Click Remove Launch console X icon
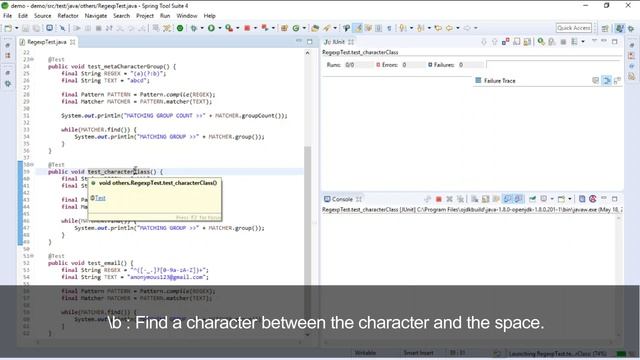Viewport: 640px width, 360px height. [449, 199]
